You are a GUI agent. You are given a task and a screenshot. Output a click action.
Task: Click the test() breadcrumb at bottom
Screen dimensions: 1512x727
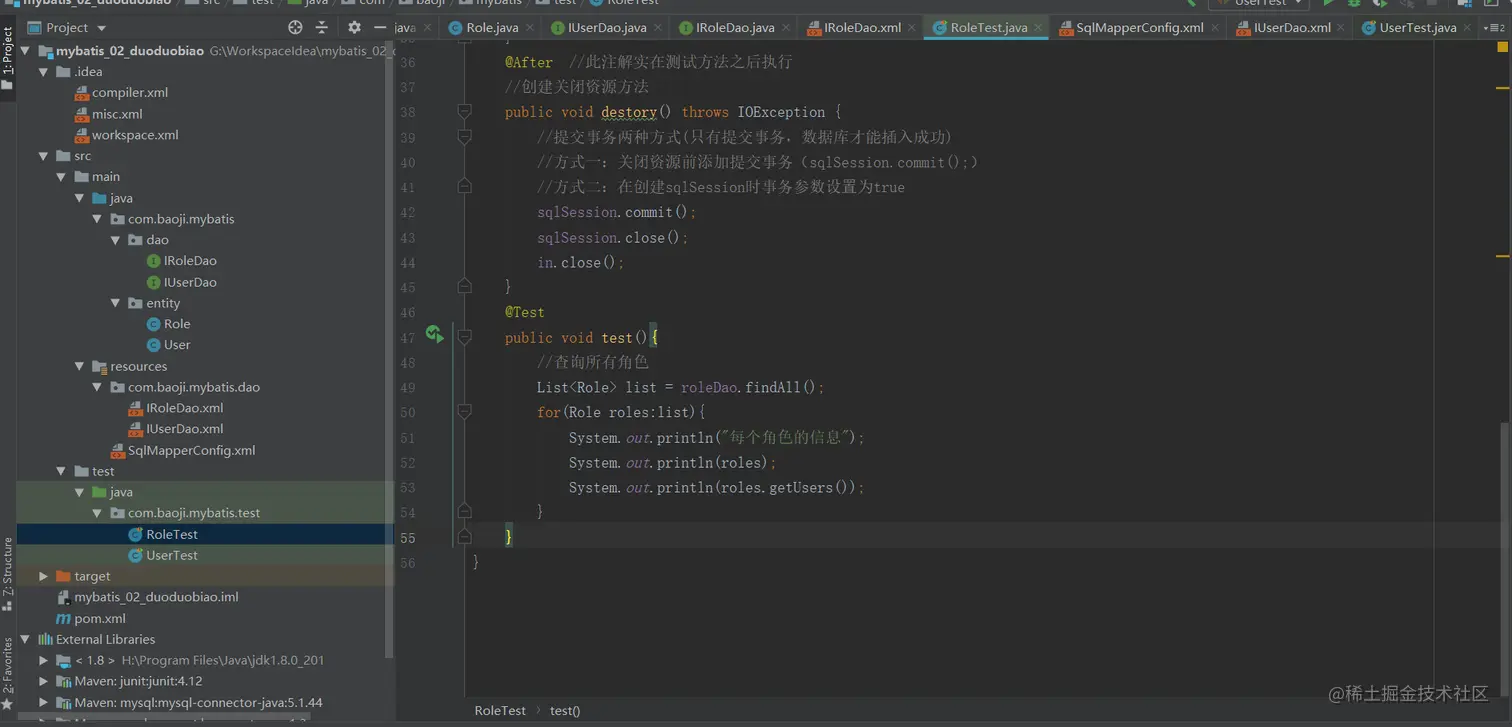pyautogui.click(x=565, y=710)
